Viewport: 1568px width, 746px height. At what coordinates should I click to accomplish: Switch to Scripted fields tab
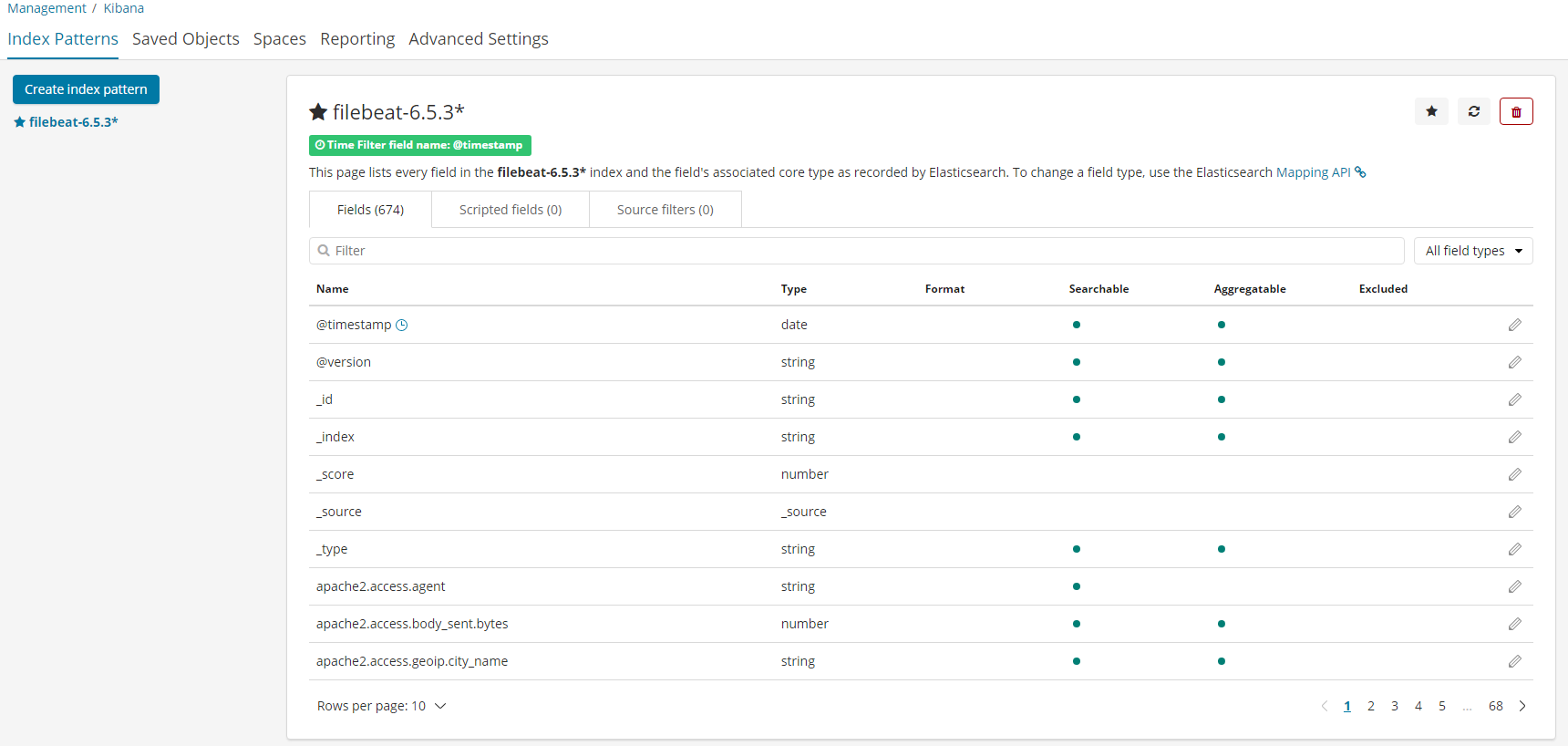pos(511,210)
